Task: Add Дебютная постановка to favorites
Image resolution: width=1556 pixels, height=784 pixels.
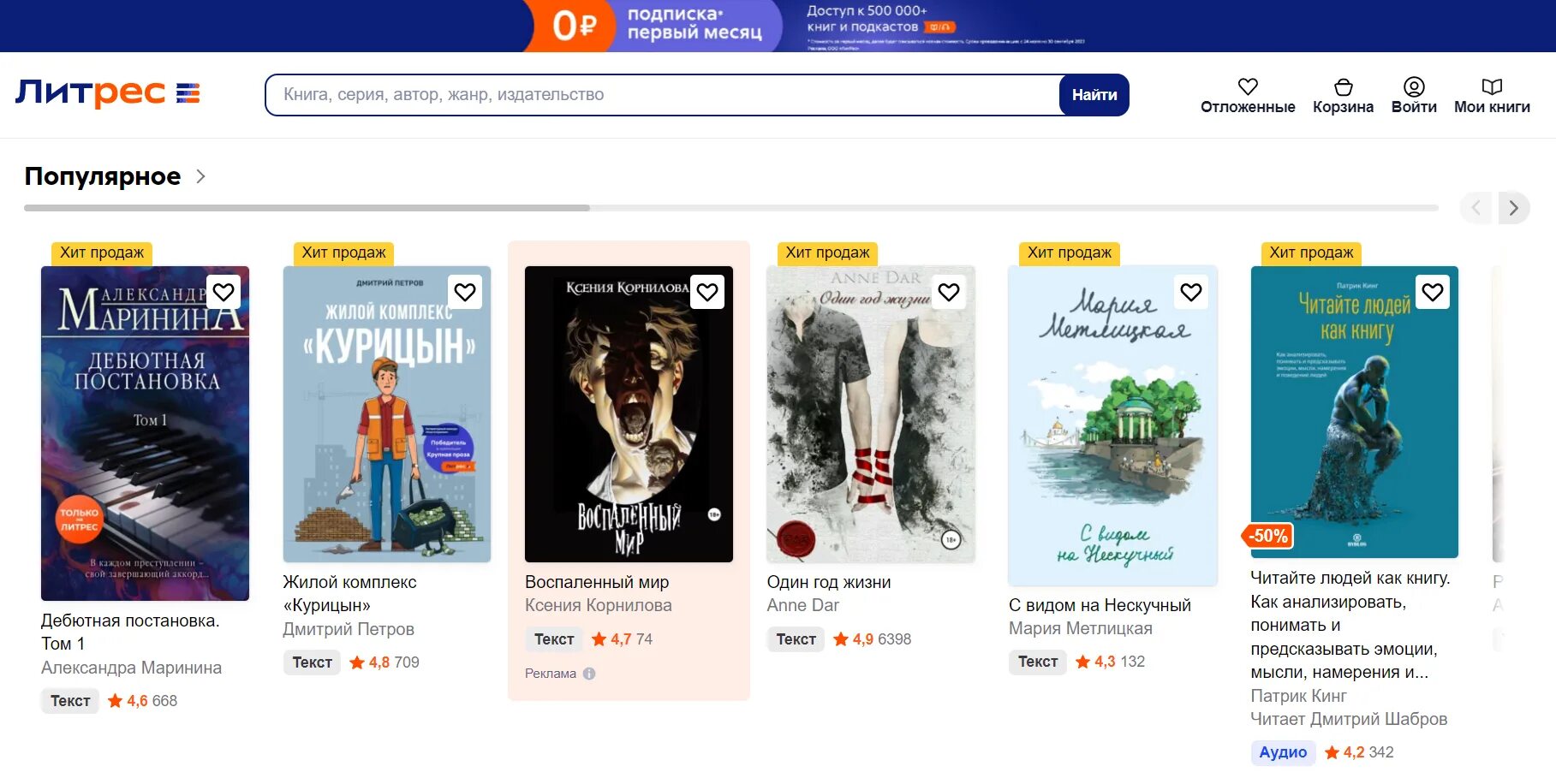Action: coord(224,292)
